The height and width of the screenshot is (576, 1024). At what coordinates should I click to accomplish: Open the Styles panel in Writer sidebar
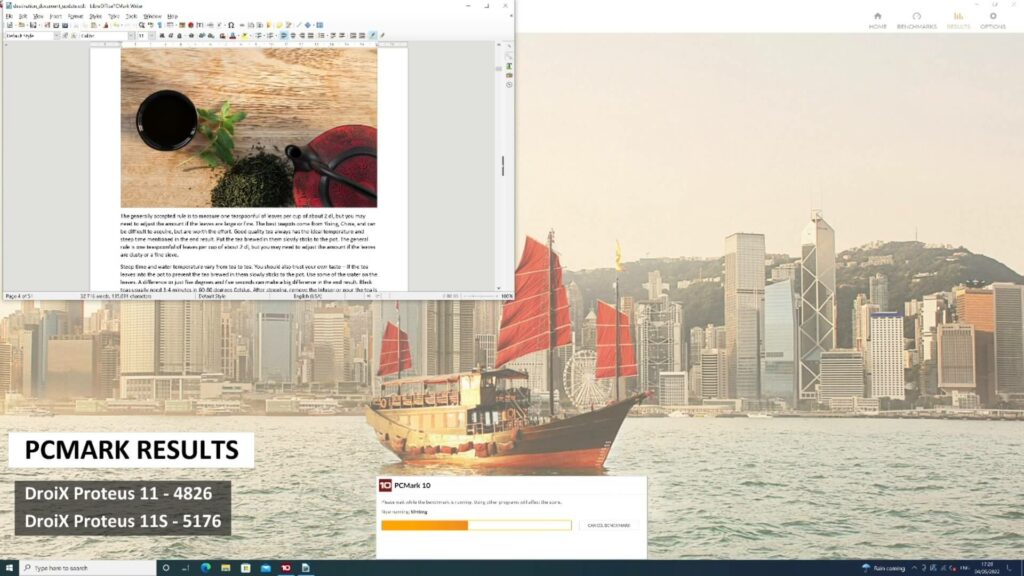tap(509, 66)
